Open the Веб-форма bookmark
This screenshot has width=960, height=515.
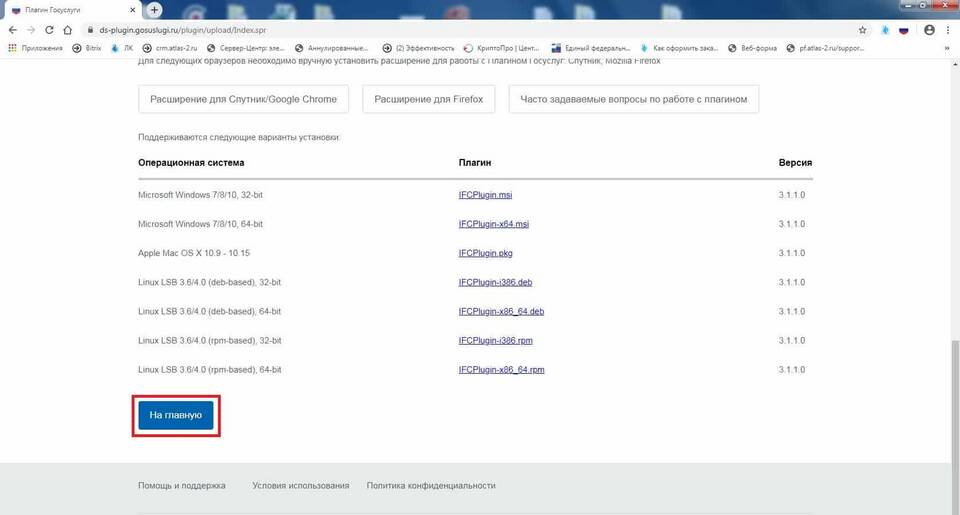[752, 48]
